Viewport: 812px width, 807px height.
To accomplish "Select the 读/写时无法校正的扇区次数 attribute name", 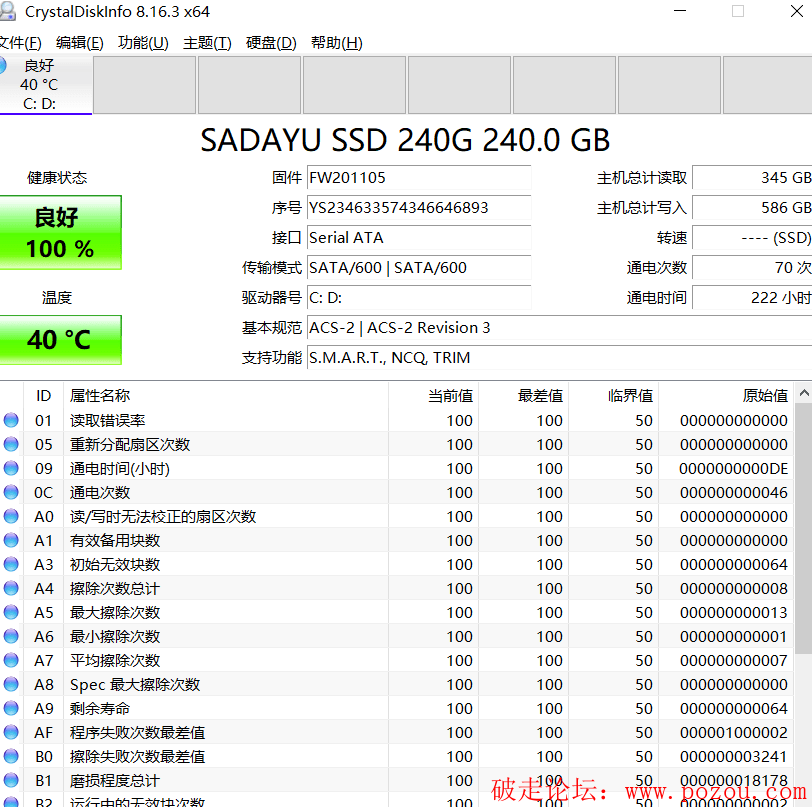I will (x=163, y=516).
